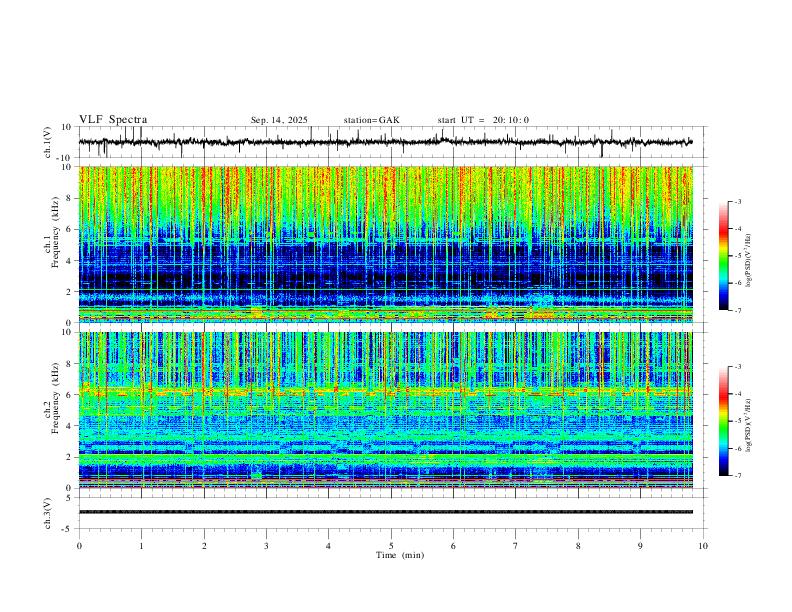Click the "ch.1(V)" waveform axis label
The width and height of the screenshot is (792, 612).
coord(49,142)
